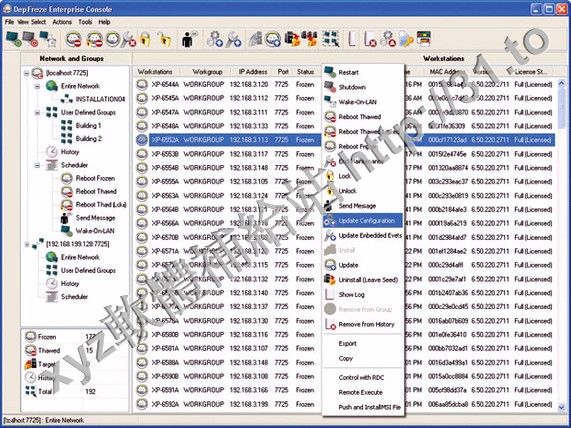
Task: Choose Restart from the context menu
Action: coord(363,72)
